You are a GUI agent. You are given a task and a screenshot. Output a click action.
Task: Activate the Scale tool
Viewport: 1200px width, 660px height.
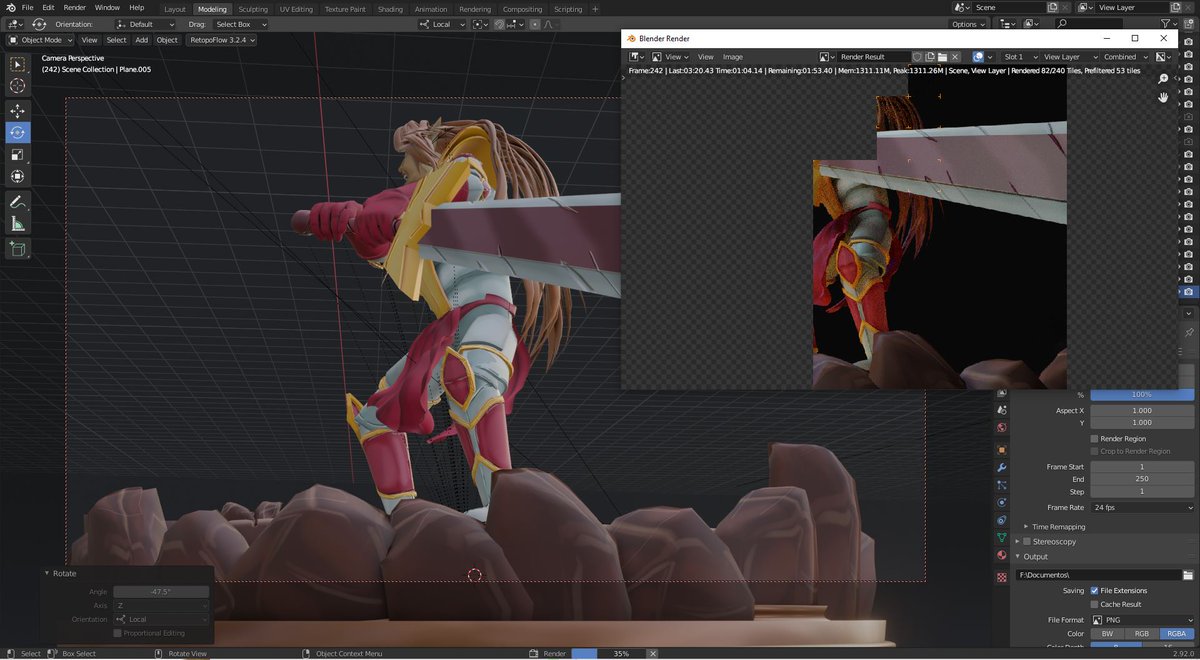17,155
